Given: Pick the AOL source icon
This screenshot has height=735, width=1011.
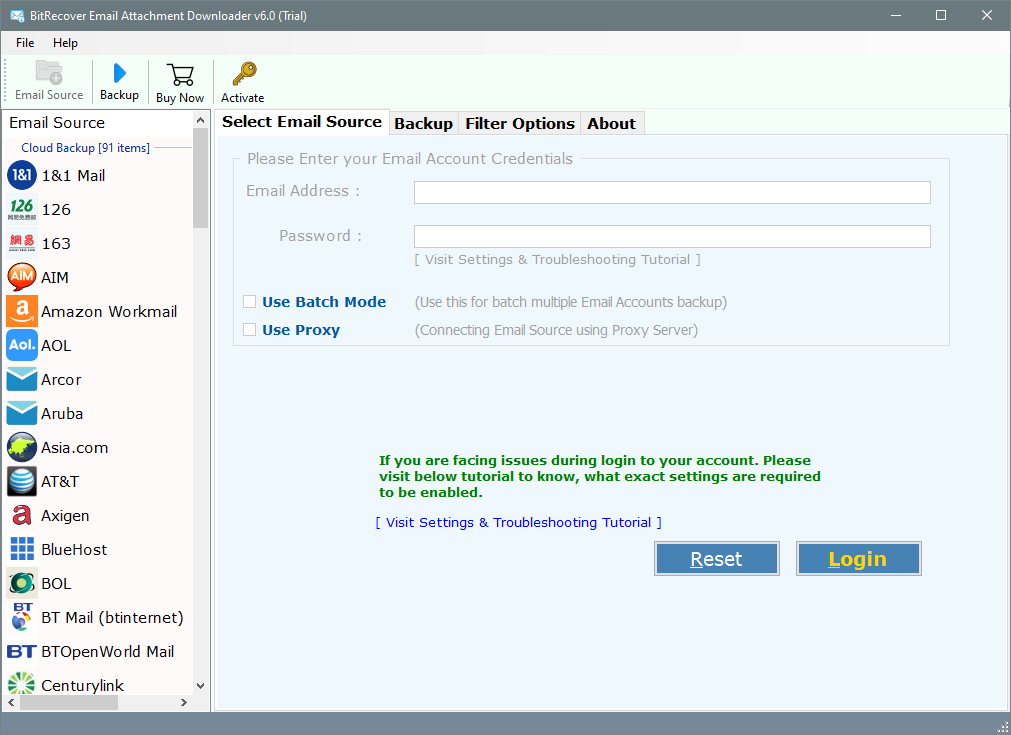Looking at the screenshot, I should click(22, 346).
